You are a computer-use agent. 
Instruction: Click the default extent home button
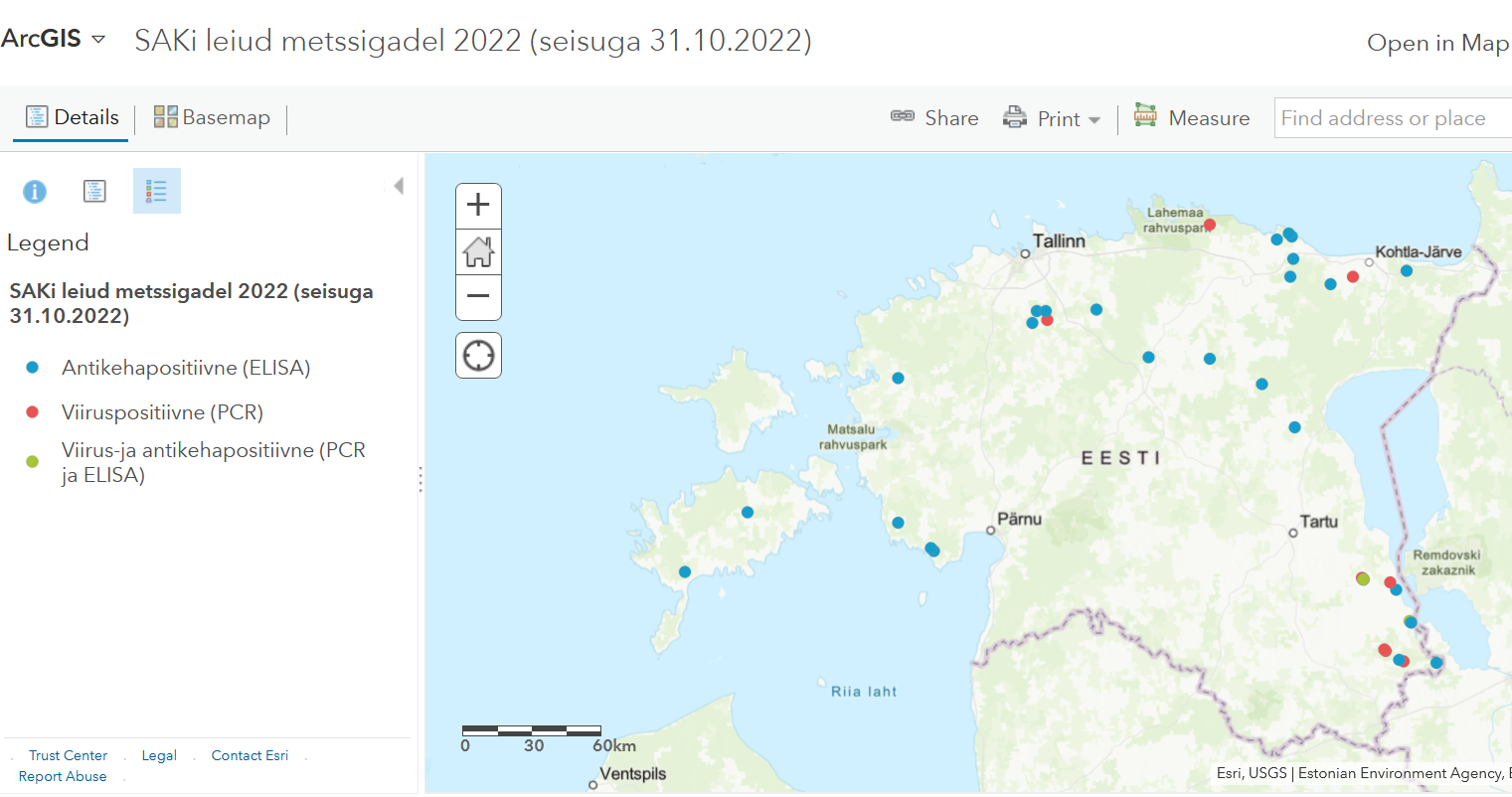point(478,251)
